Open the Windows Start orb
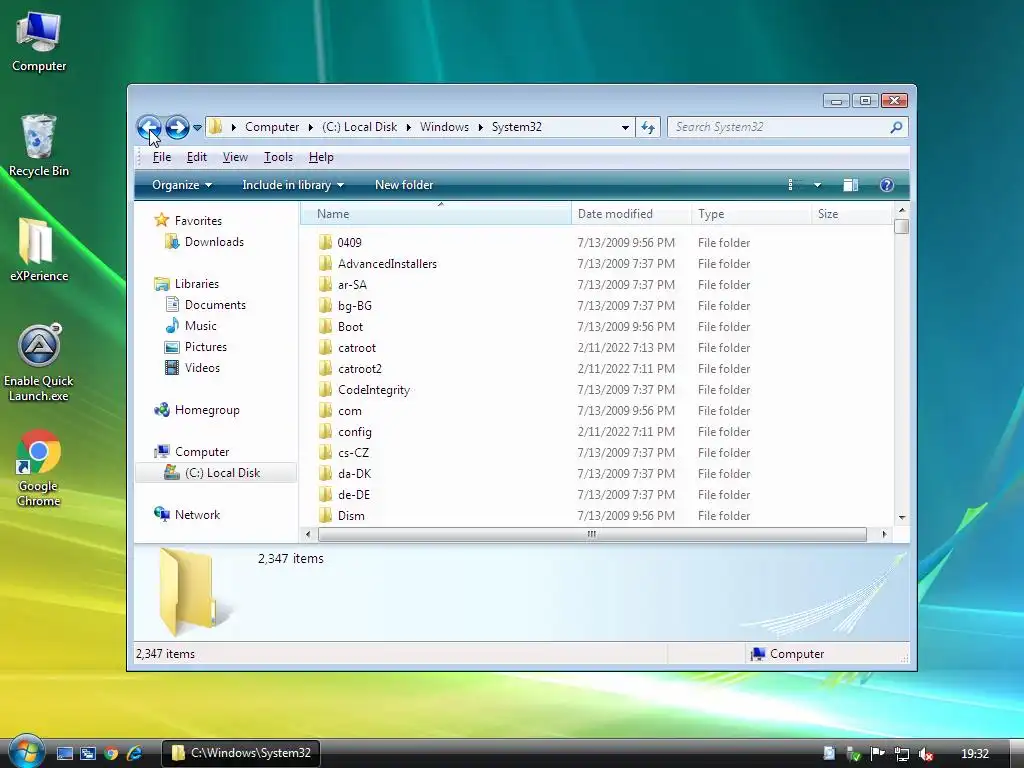Viewport: 1024px width, 768px height. (x=26, y=752)
